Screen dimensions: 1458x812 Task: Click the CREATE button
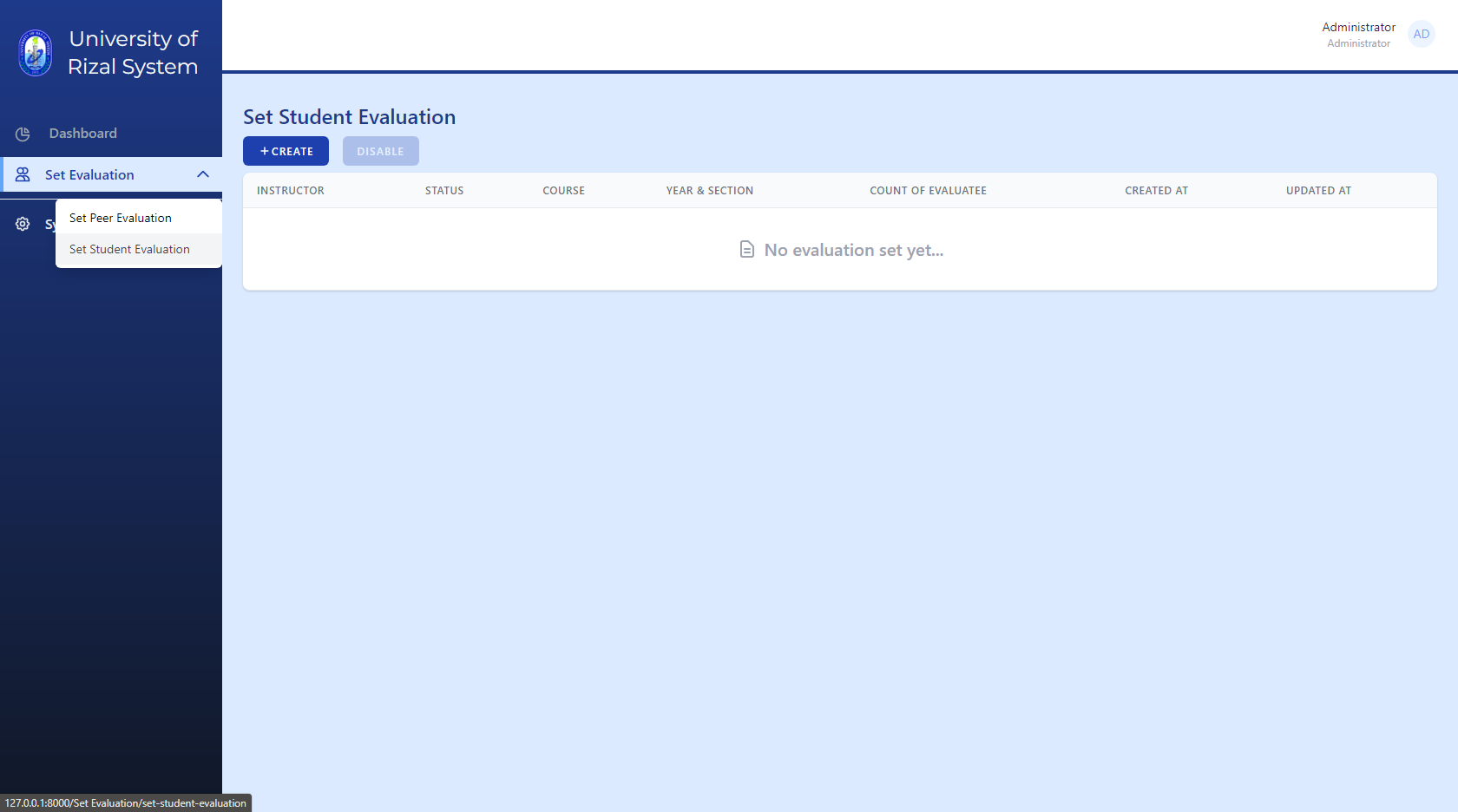click(x=286, y=151)
